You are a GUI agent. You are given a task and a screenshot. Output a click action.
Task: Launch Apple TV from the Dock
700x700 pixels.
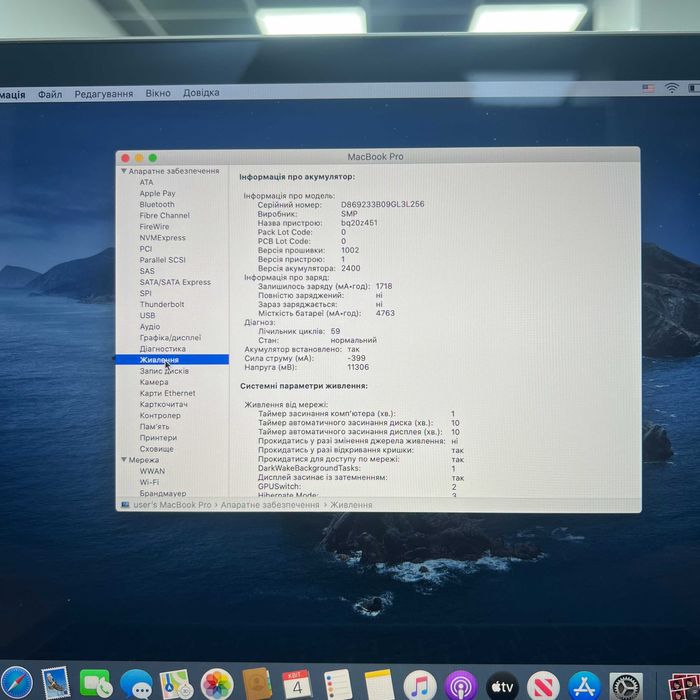click(x=502, y=684)
